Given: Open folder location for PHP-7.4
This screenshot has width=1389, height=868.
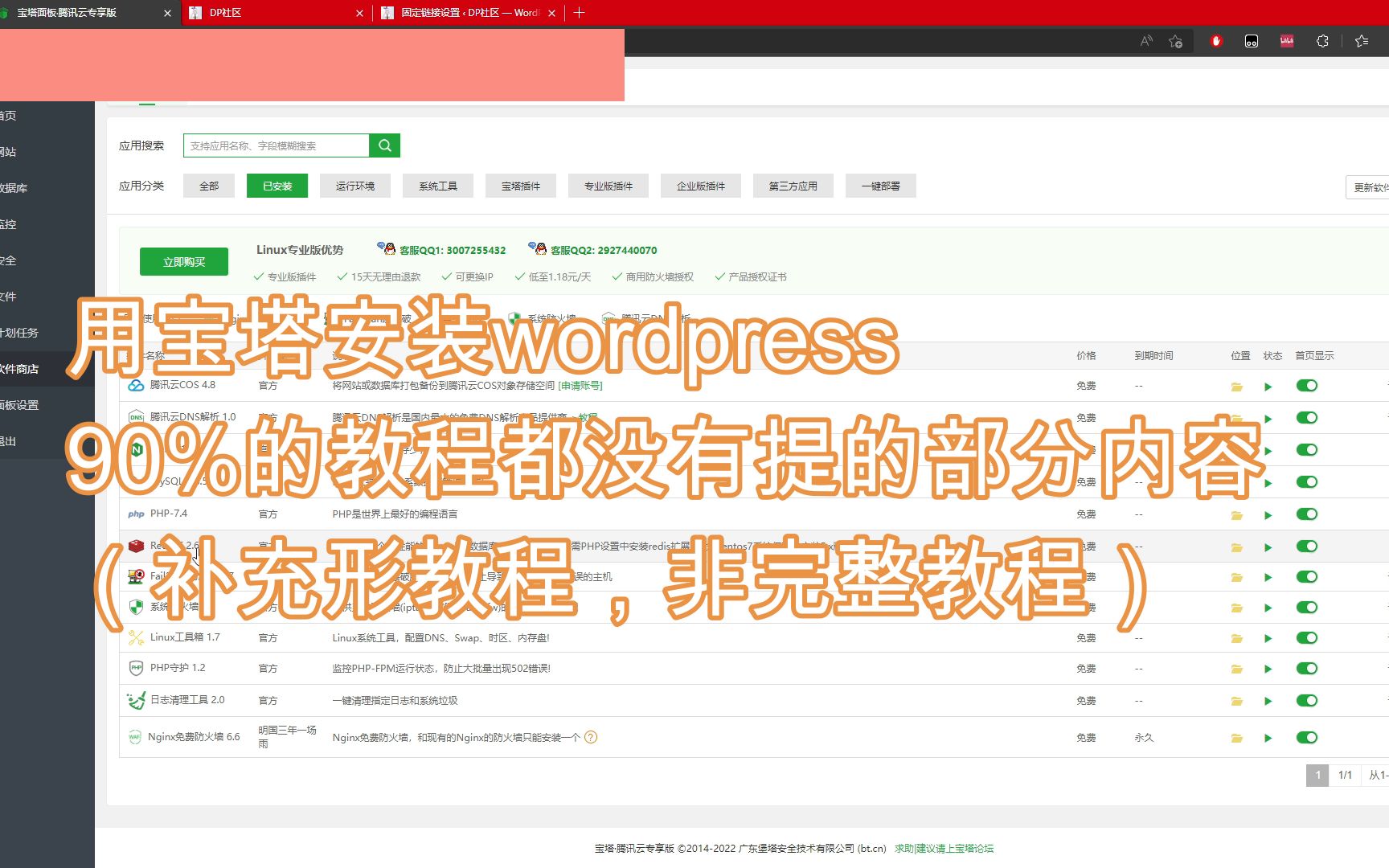Looking at the screenshot, I should pos(1236,515).
